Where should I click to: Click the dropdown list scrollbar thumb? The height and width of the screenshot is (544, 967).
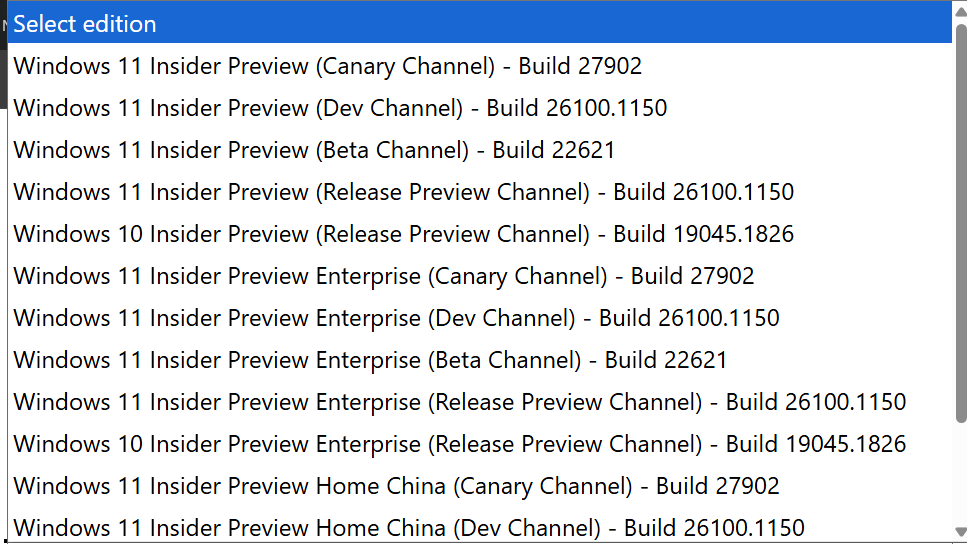pos(961,223)
